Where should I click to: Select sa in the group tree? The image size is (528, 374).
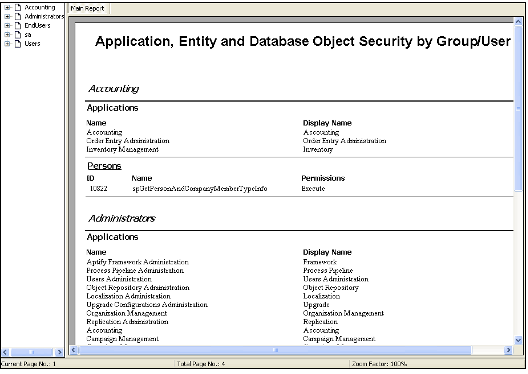[x=28, y=35]
